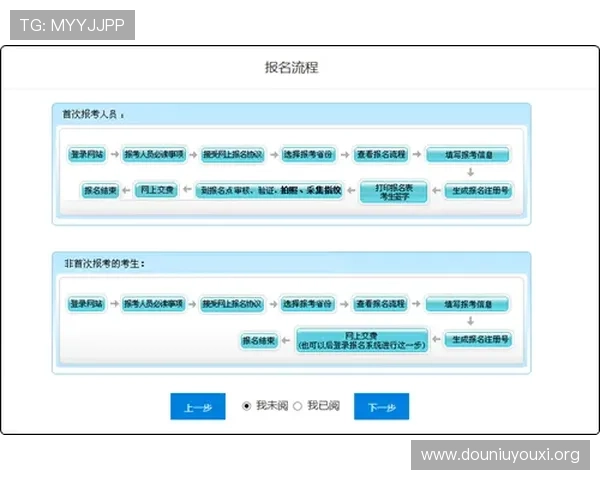Select the 我未阅 radio button
This screenshot has height=480, width=600.
[x=247, y=406]
